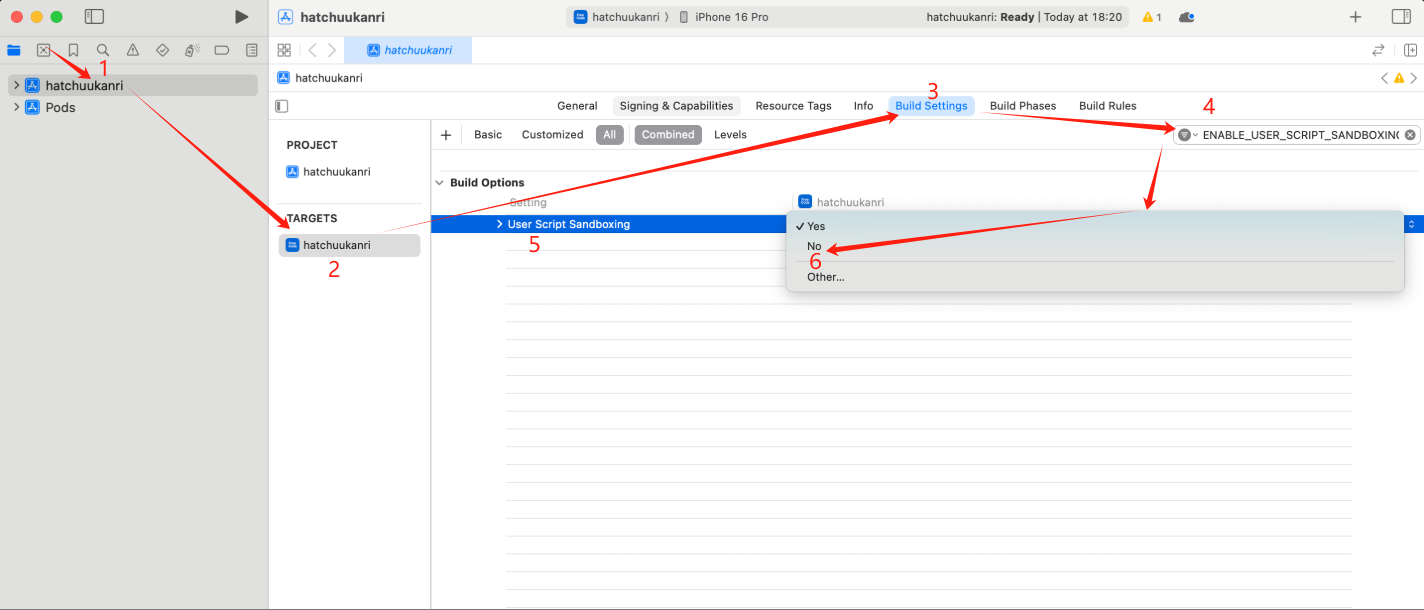Viewport: 1424px width, 610px height.
Task: Jump to the previous issue arrow
Action: tap(1385, 78)
